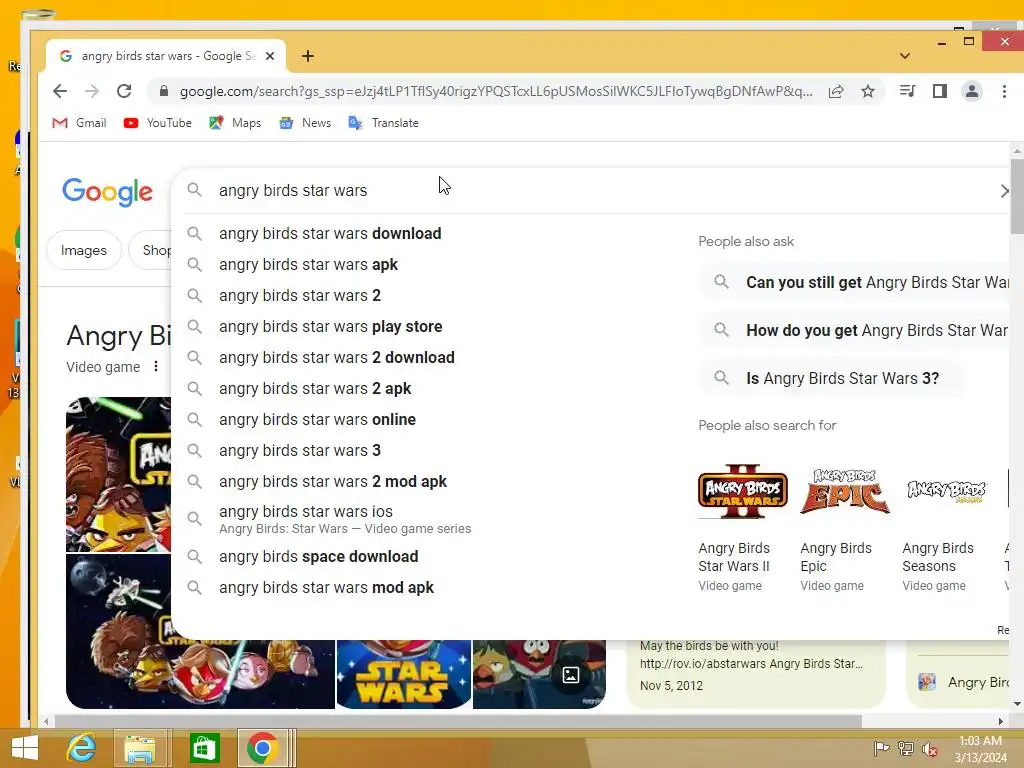Click 'Is Angry Birds Star Wars 3?' question

831,378
